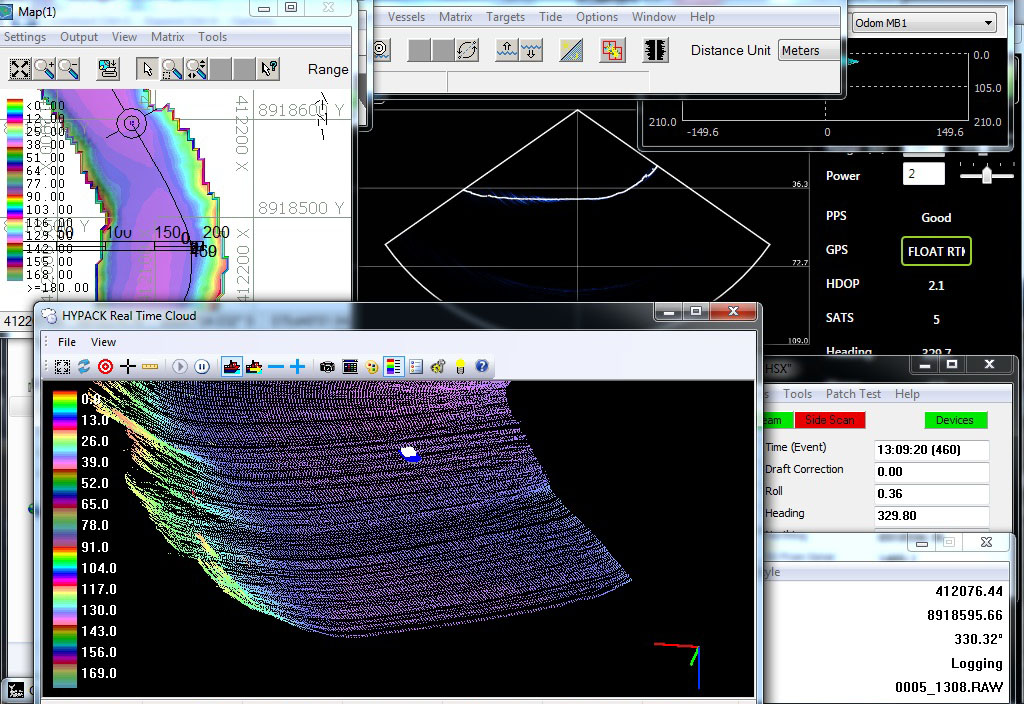Click the camera screenshot icon in Cloud toolbar
The width and height of the screenshot is (1024, 704).
click(327, 366)
